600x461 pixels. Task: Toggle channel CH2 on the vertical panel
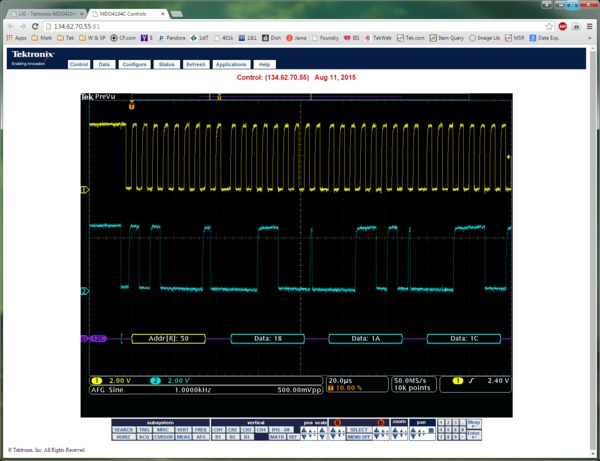click(233, 429)
